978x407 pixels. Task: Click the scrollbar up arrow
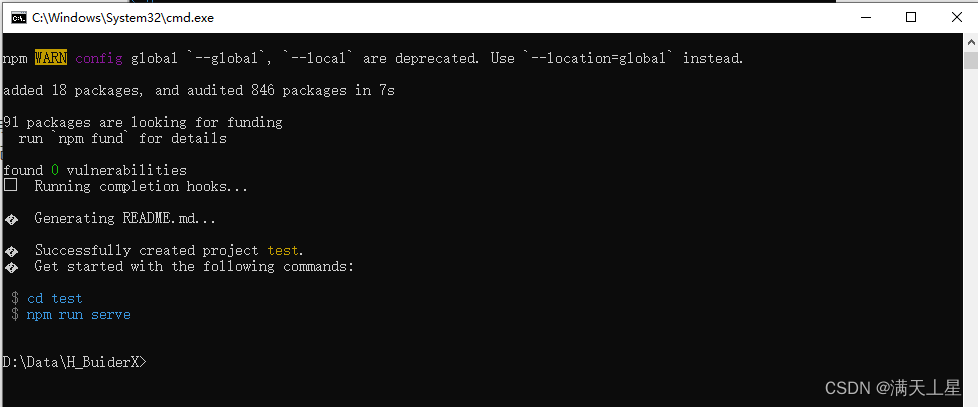tap(971, 41)
